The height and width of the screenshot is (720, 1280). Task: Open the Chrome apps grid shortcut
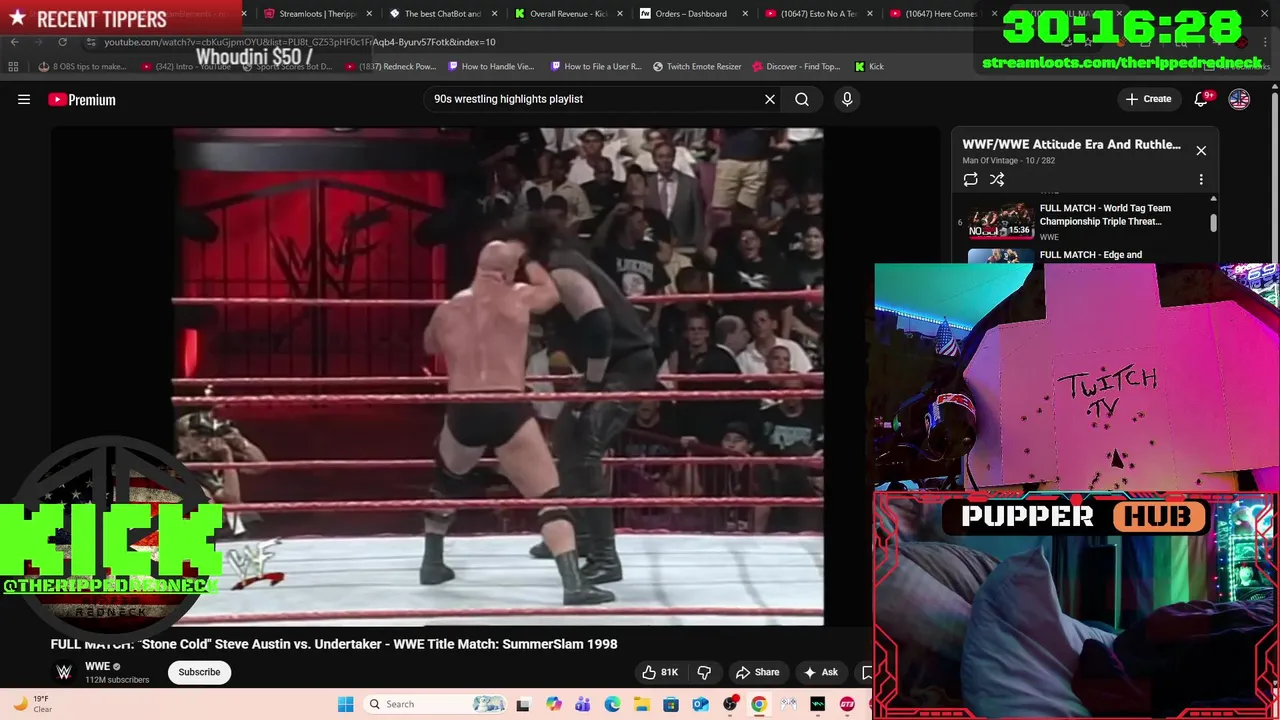13,66
